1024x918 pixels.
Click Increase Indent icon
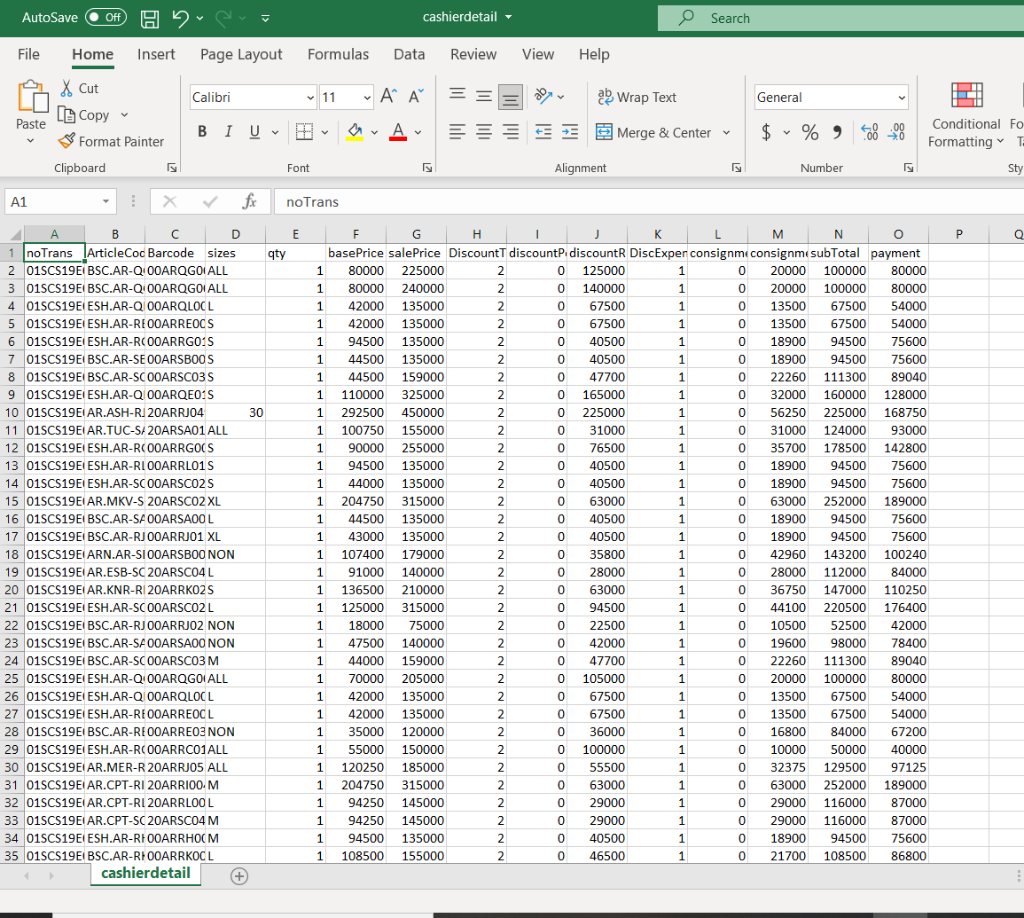(x=570, y=132)
